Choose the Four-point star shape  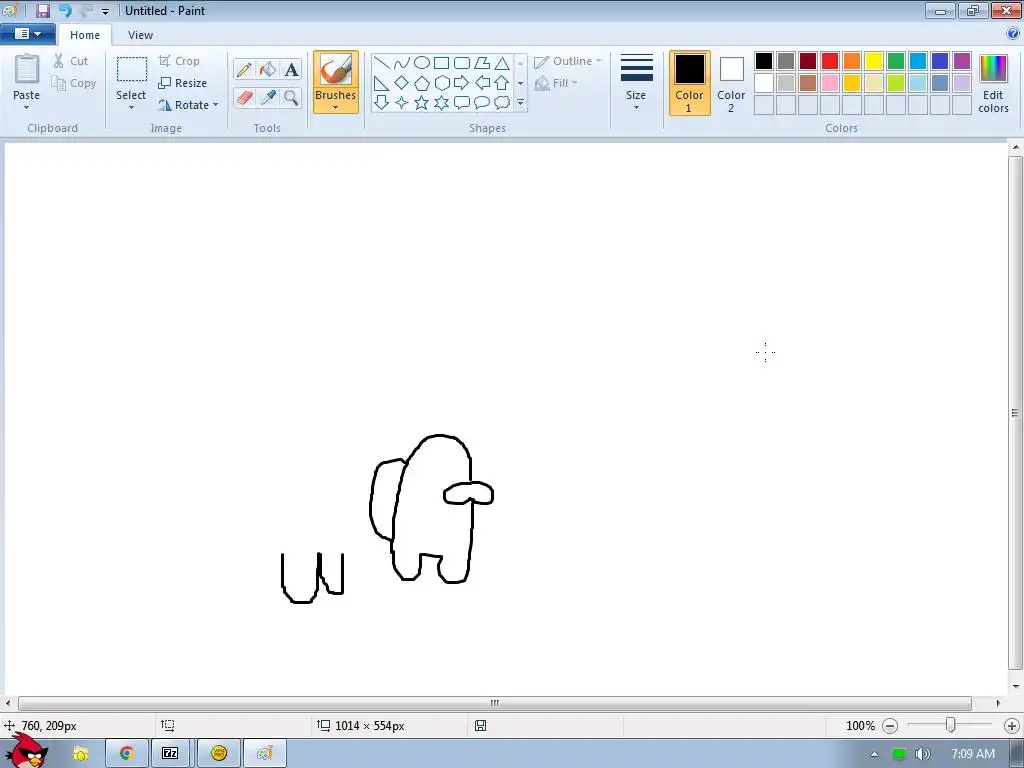(402, 103)
